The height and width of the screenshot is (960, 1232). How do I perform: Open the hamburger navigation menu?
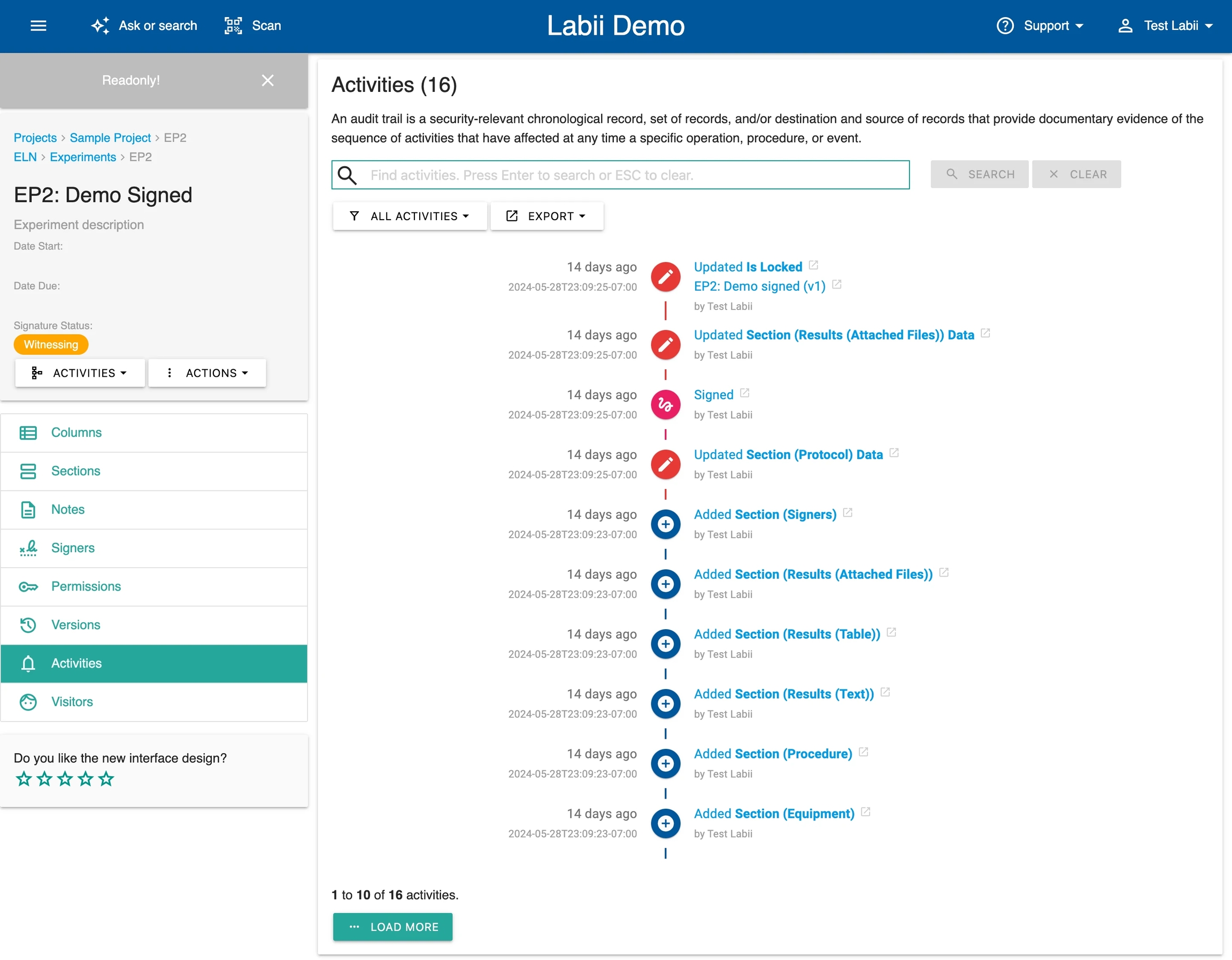pyautogui.click(x=38, y=25)
